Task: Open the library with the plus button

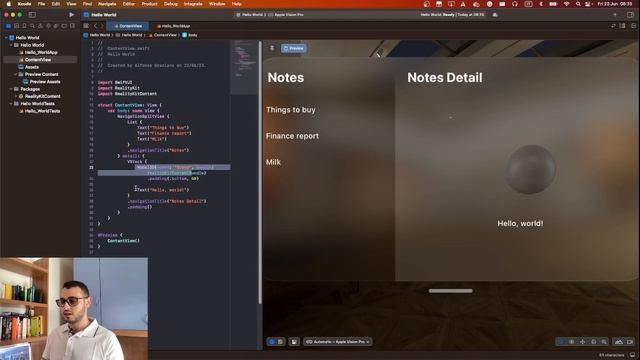Action: (615, 15)
